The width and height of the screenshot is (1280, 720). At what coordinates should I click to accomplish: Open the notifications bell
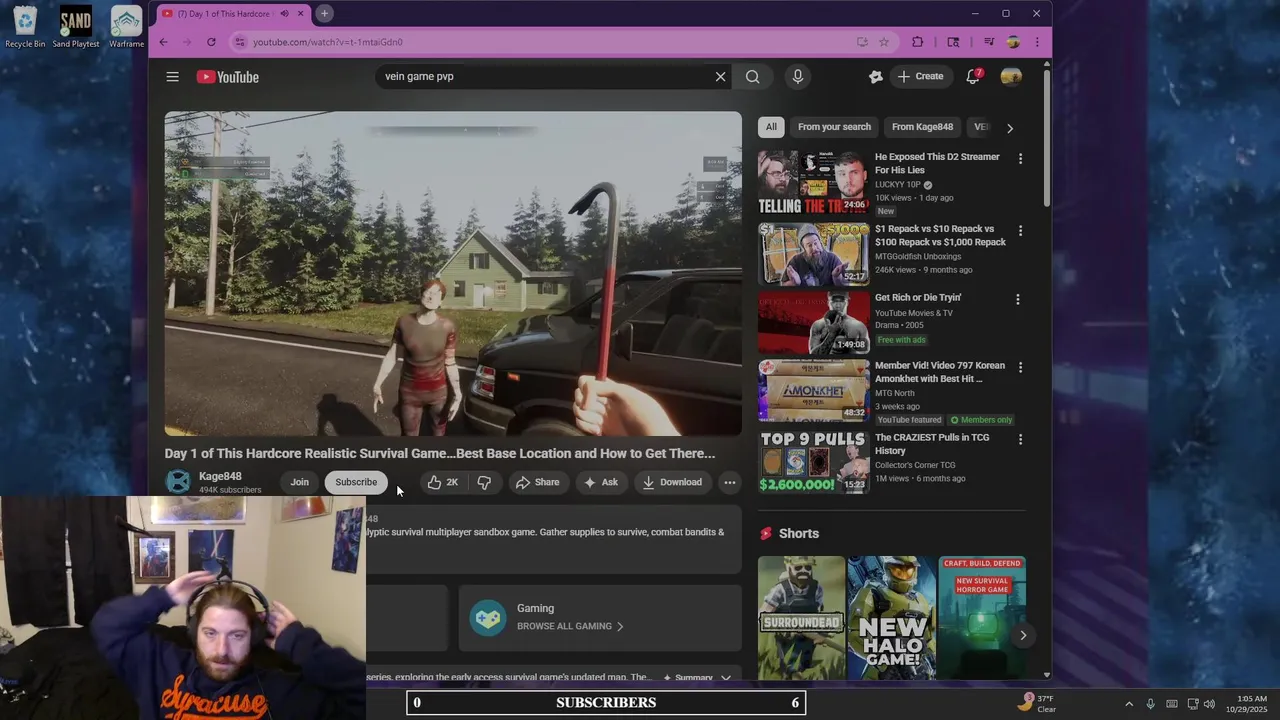click(973, 76)
